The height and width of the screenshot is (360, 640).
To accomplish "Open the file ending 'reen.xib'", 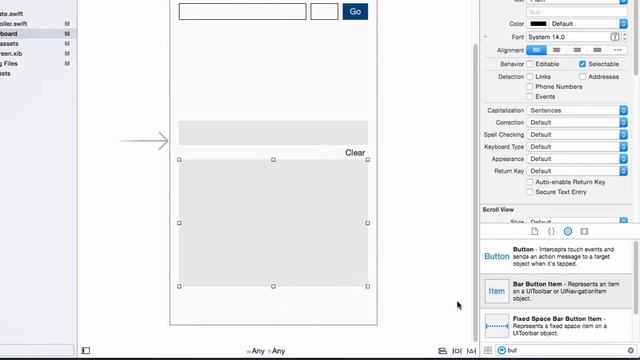I will click(x=11, y=53).
